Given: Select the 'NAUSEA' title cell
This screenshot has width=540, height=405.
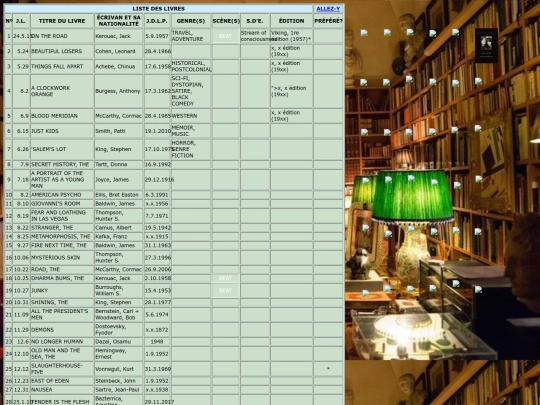Looking at the screenshot, I should pyautogui.click(x=62, y=390).
